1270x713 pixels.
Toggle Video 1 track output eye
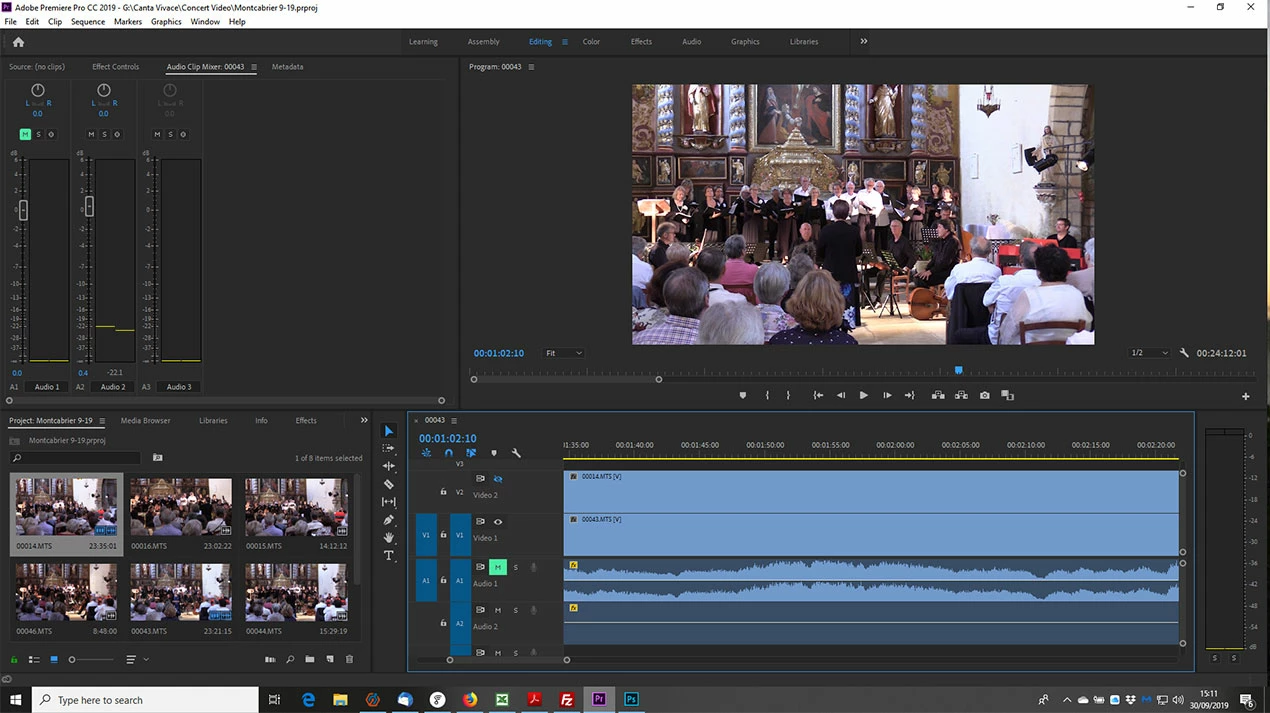tap(498, 521)
